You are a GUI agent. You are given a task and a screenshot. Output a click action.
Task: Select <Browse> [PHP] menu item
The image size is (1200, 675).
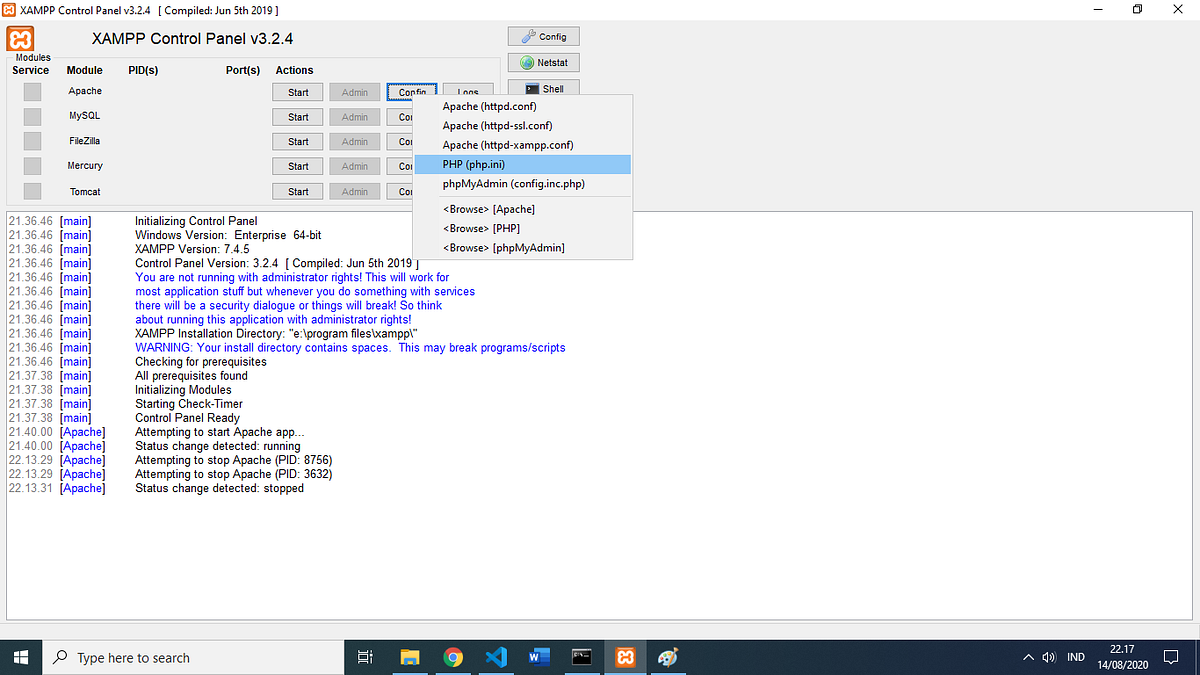coord(522,228)
